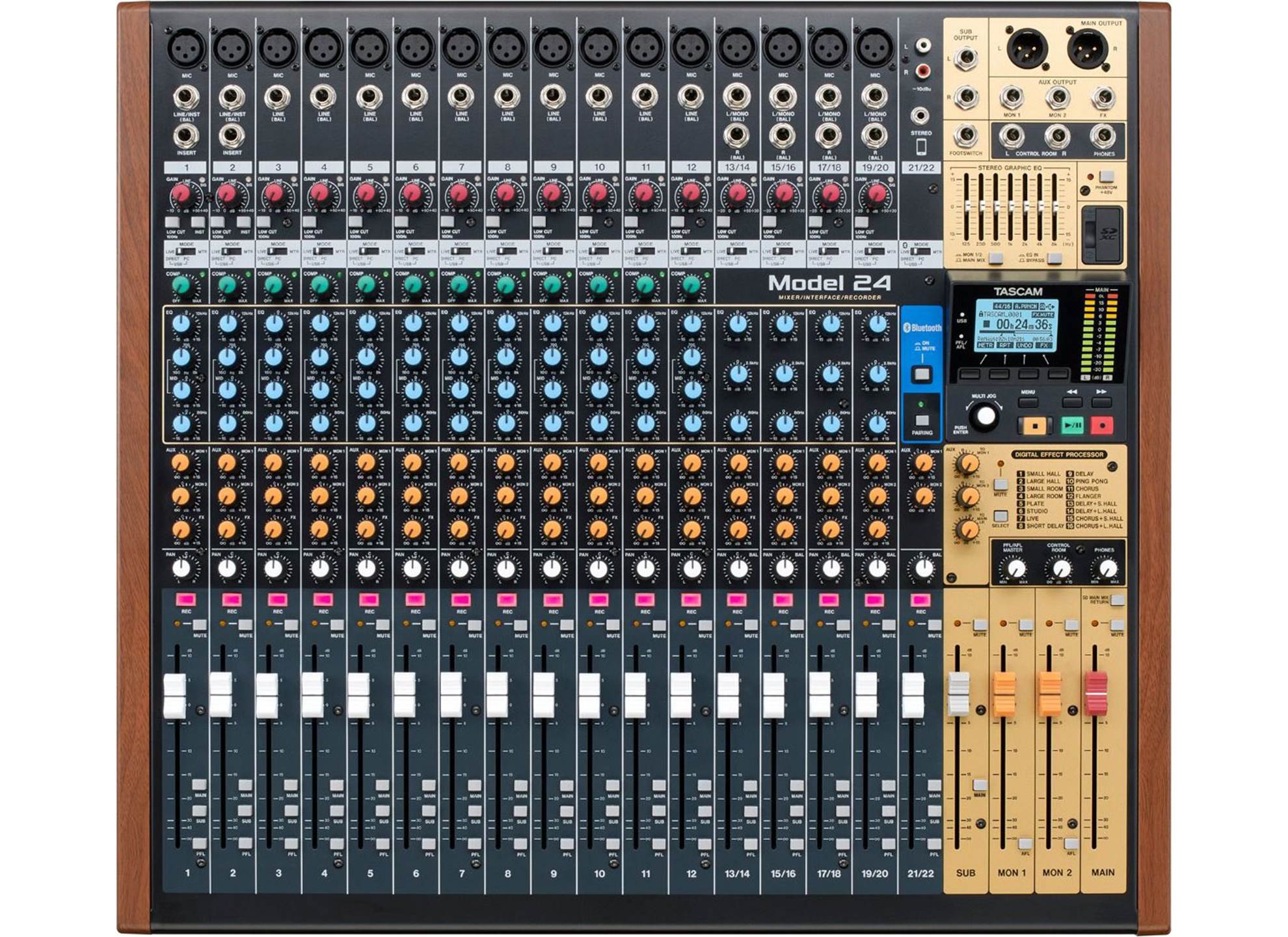Click the channel 7 AUX FX send knob

coord(460,528)
